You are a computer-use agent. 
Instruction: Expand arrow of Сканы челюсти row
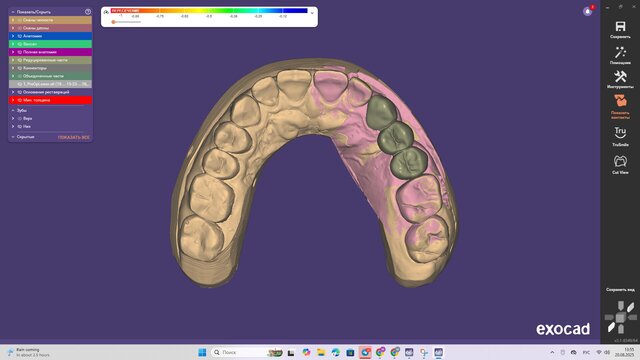coord(13,20)
